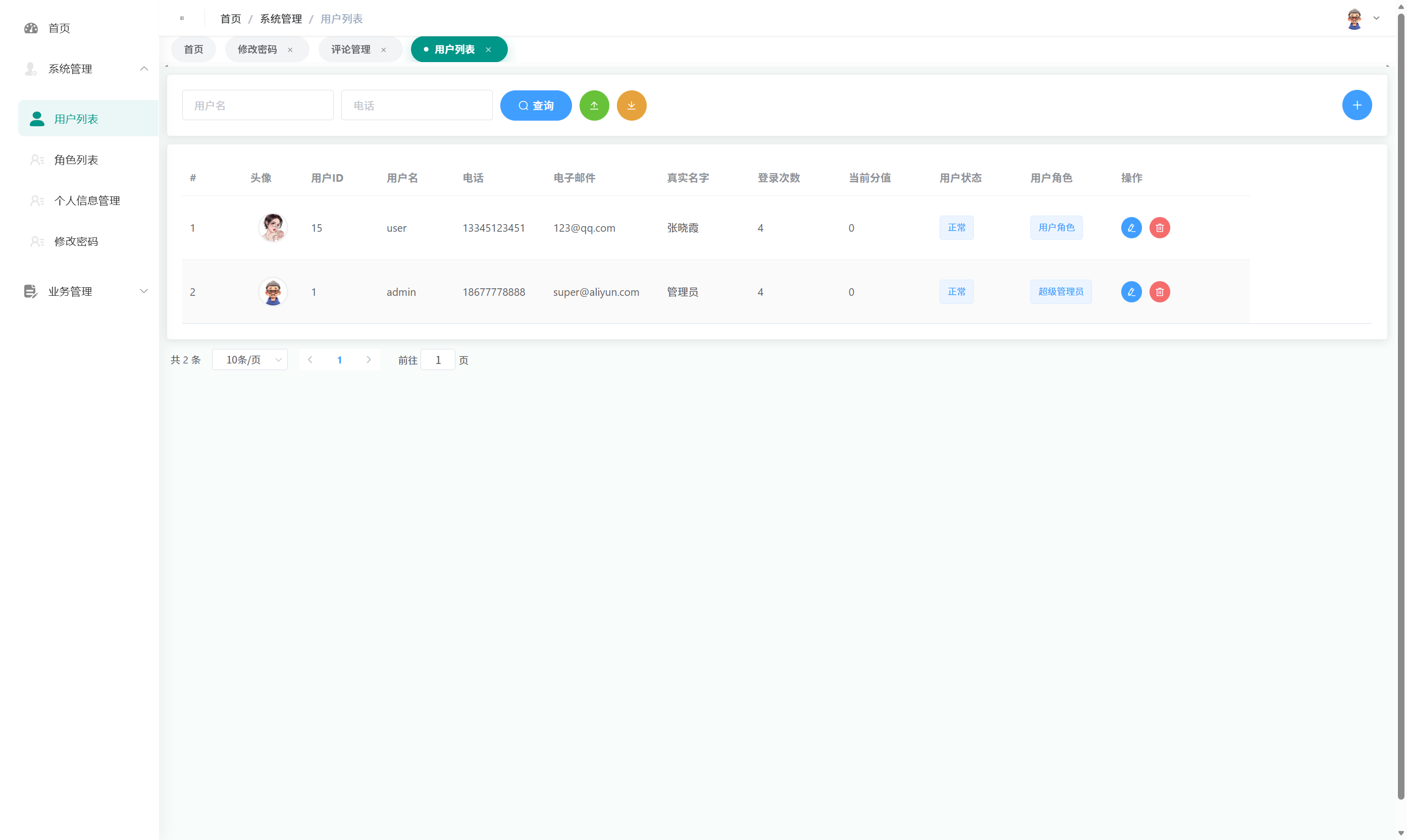This screenshot has height=840, width=1407.
Task: Open the 修改密码 tab
Action: (x=257, y=49)
